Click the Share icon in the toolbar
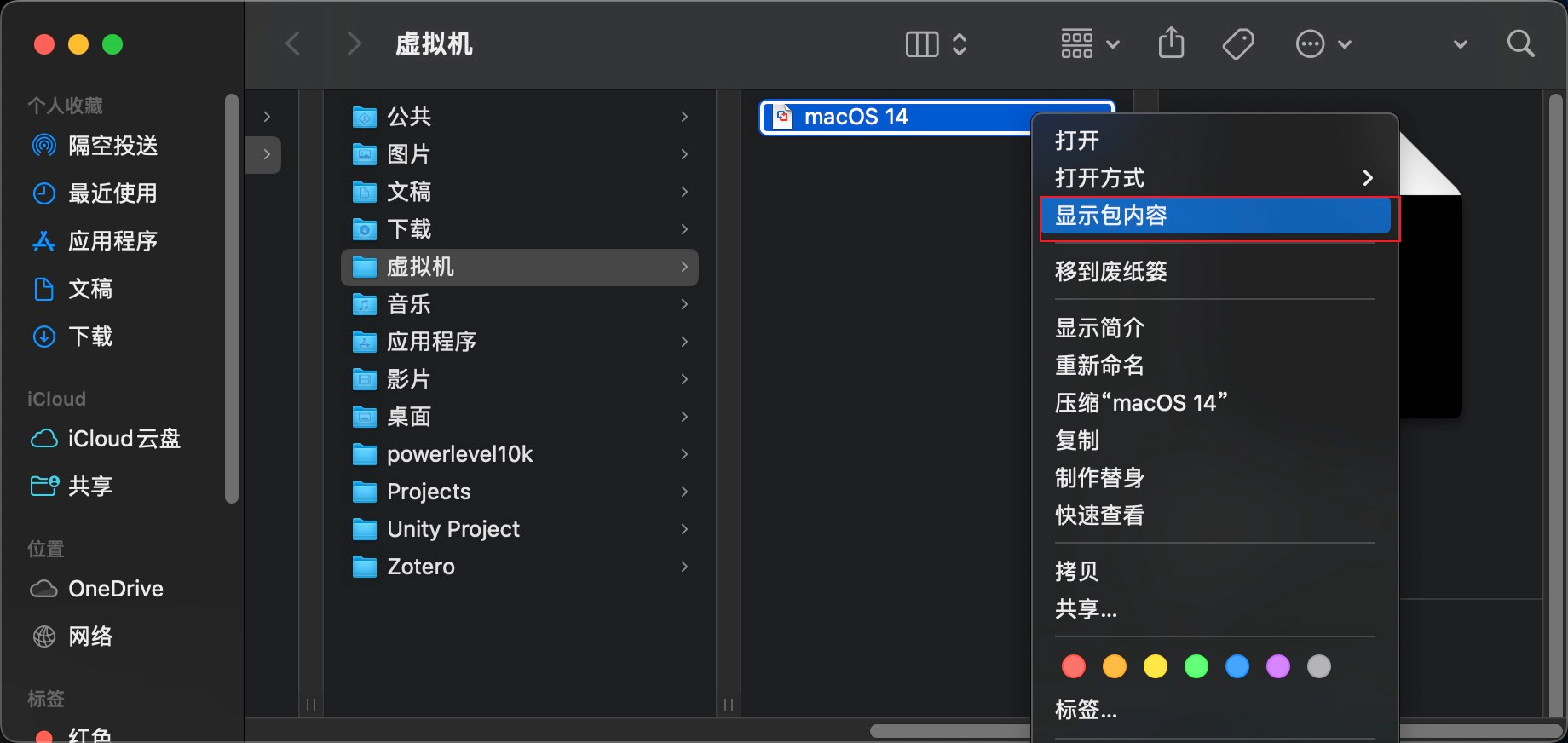 [x=1171, y=43]
